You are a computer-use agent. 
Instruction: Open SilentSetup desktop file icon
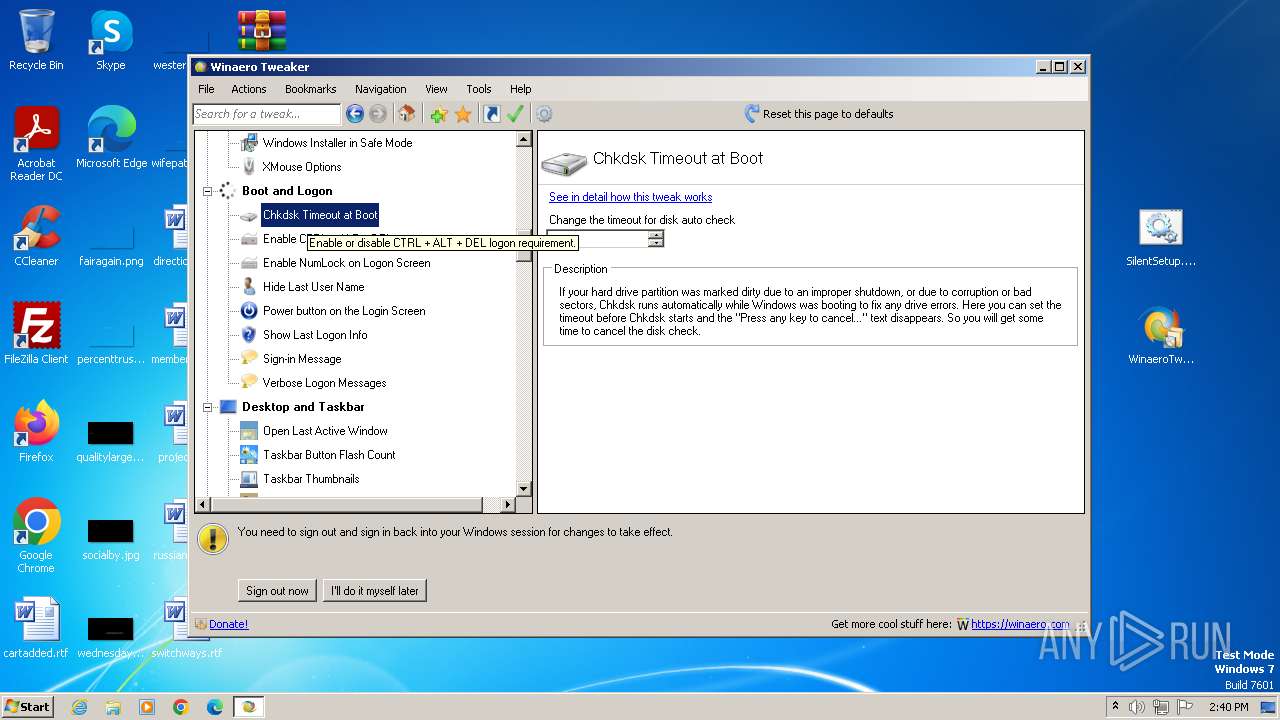coord(1161,238)
